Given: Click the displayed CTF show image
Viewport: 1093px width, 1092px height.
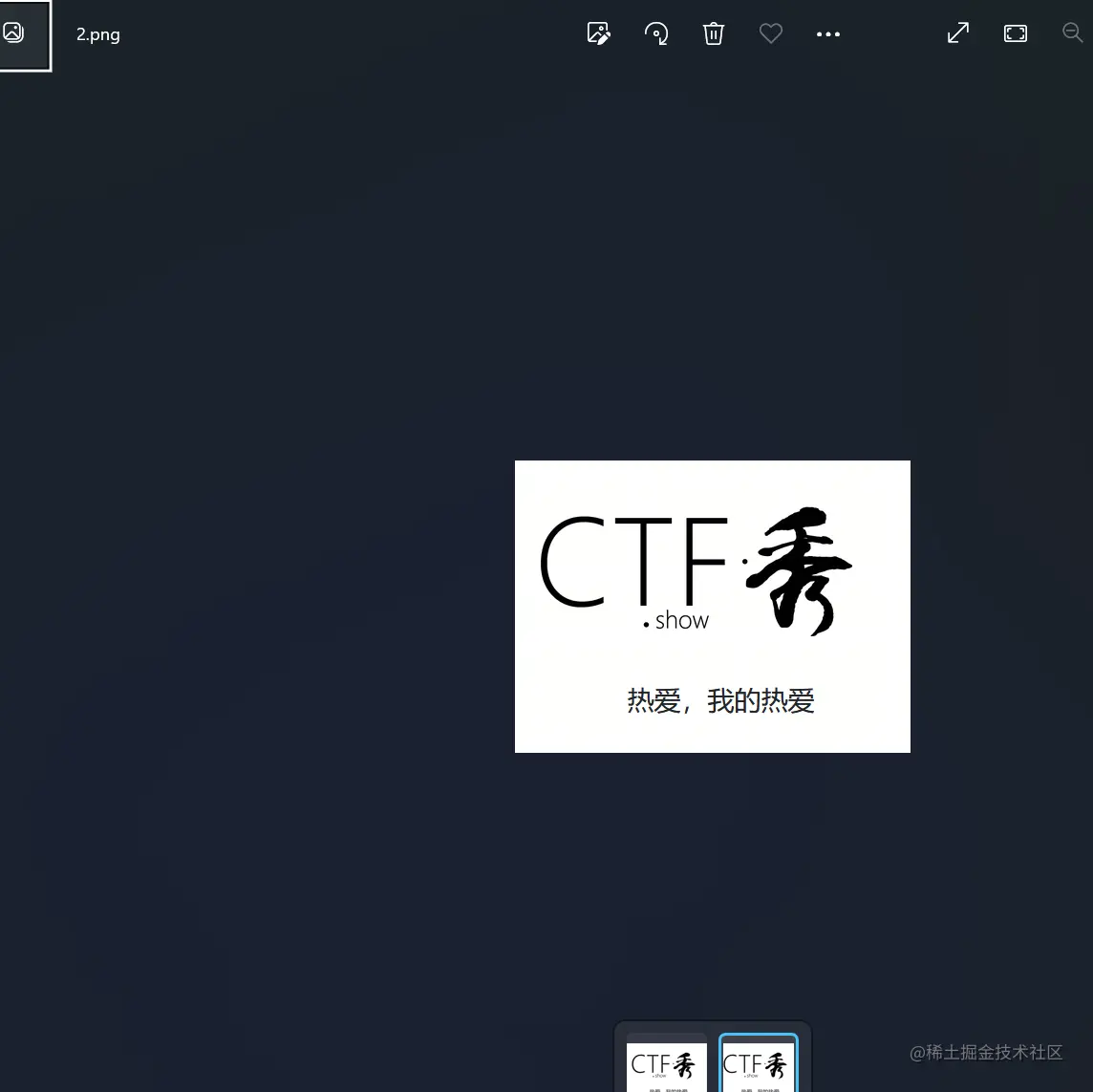Looking at the screenshot, I should [x=713, y=607].
